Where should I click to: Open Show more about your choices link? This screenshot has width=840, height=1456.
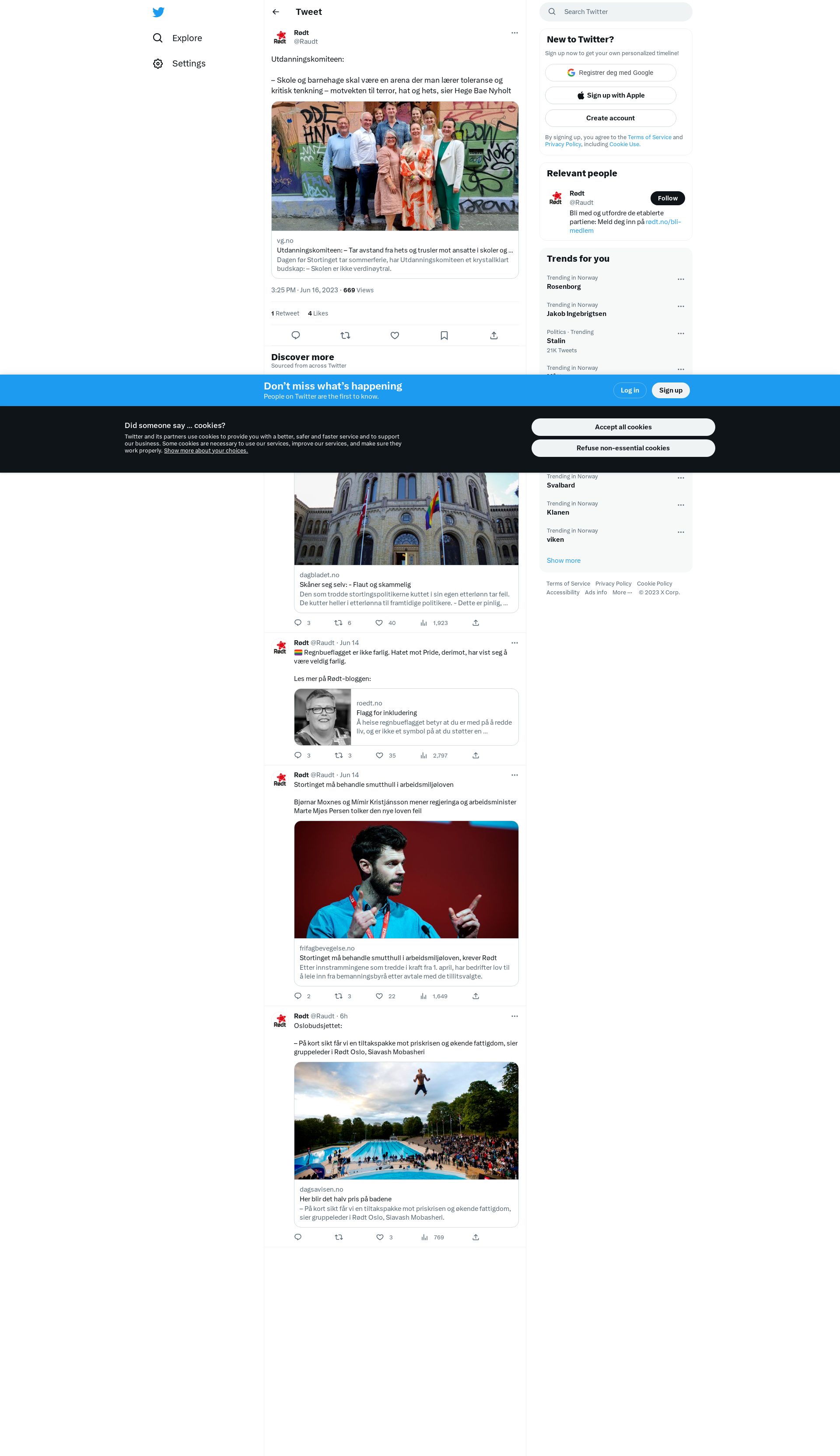pyautogui.click(x=206, y=451)
